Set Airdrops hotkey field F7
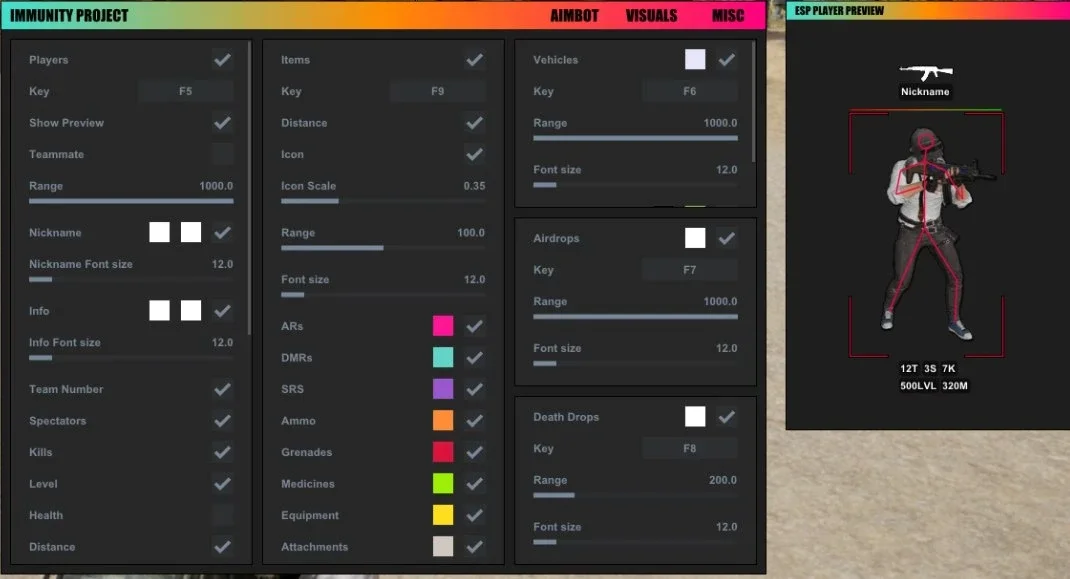Image resolution: width=1070 pixels, height=579 pixels. (690, 270)
